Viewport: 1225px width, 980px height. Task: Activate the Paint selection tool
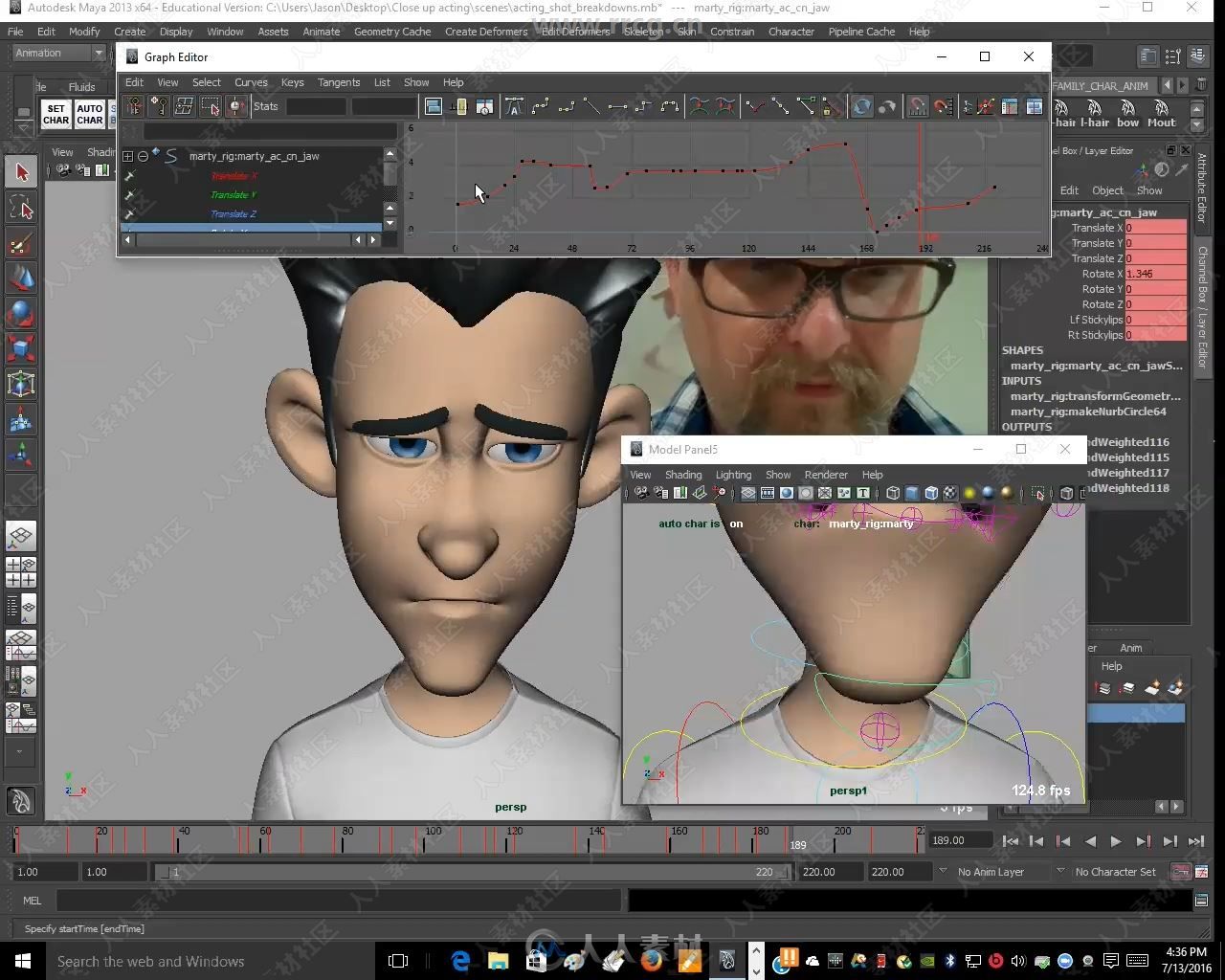[x=21, y=243]
